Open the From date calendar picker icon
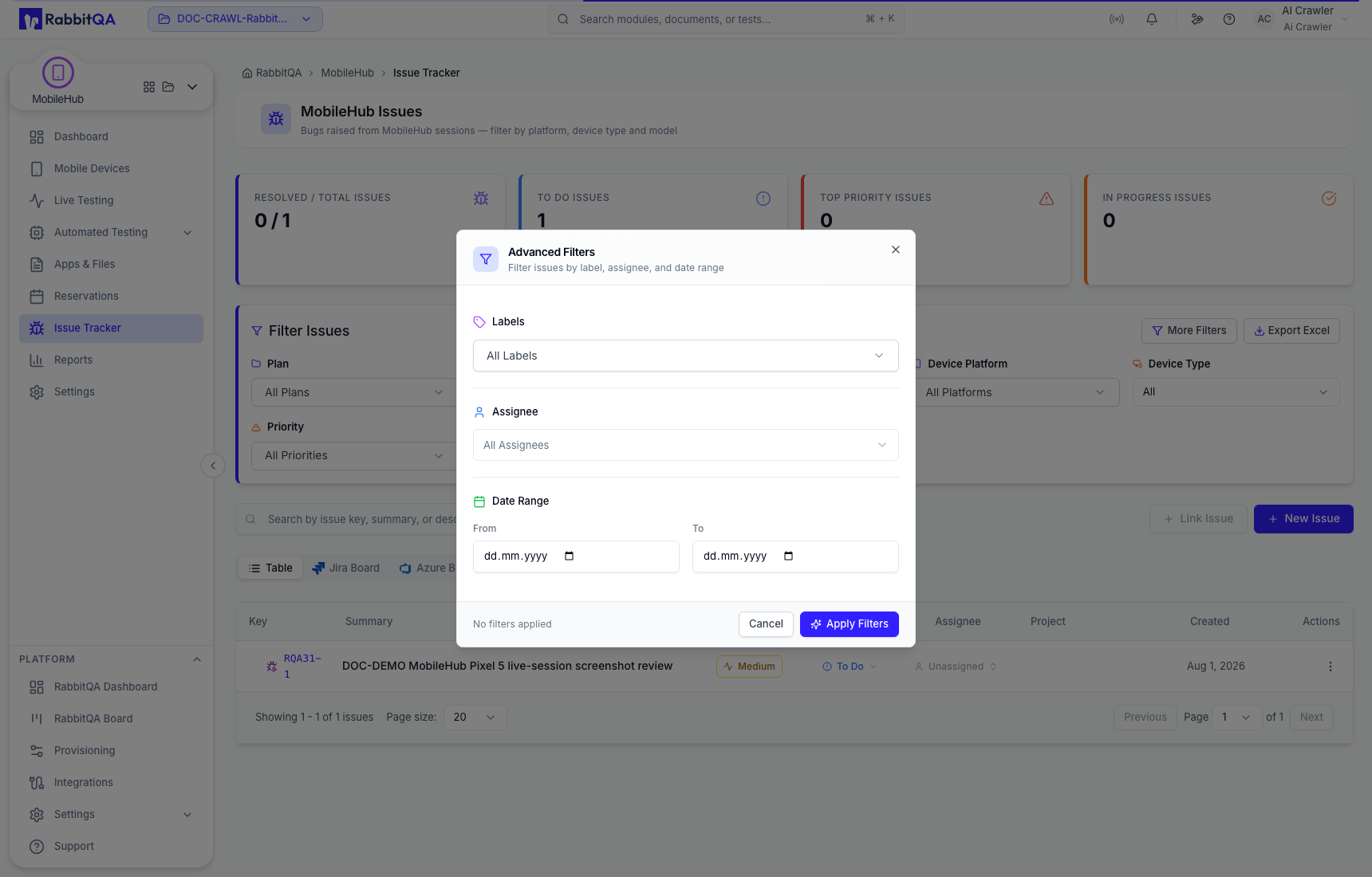Viewport: 1372px width, 877px height. (569, 556)
